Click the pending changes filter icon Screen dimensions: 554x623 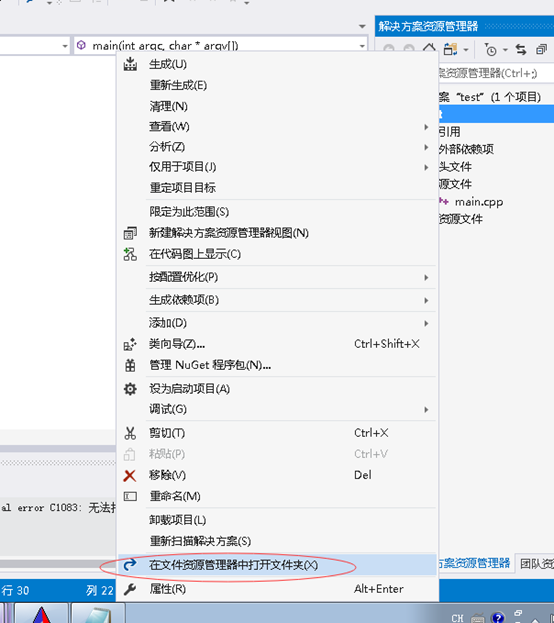[x=491, y=50]
